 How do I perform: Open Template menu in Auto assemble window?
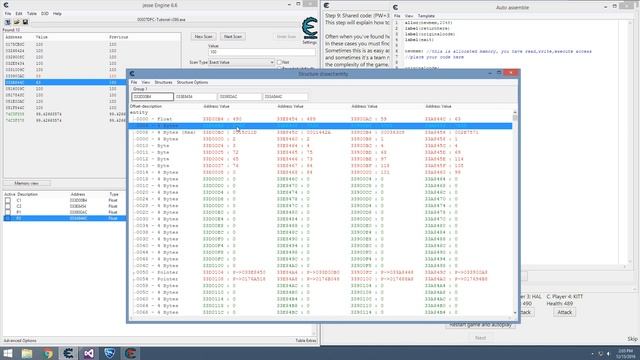426,16
